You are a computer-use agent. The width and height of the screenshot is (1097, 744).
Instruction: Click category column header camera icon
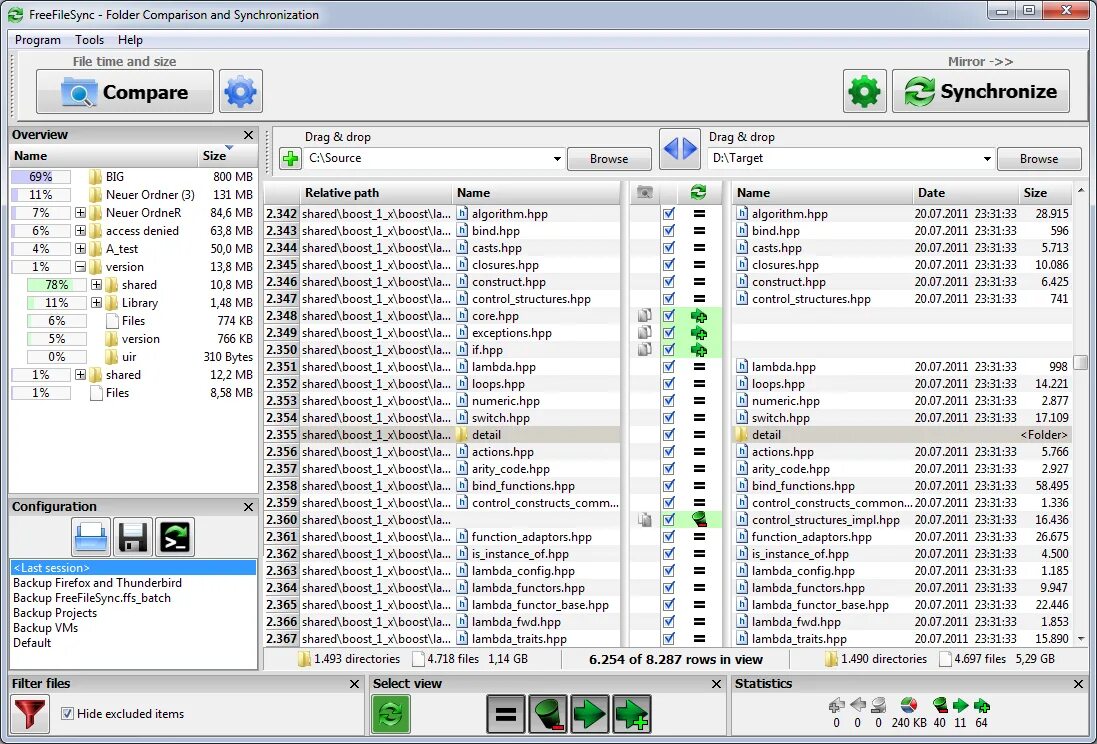coord(644,192)
